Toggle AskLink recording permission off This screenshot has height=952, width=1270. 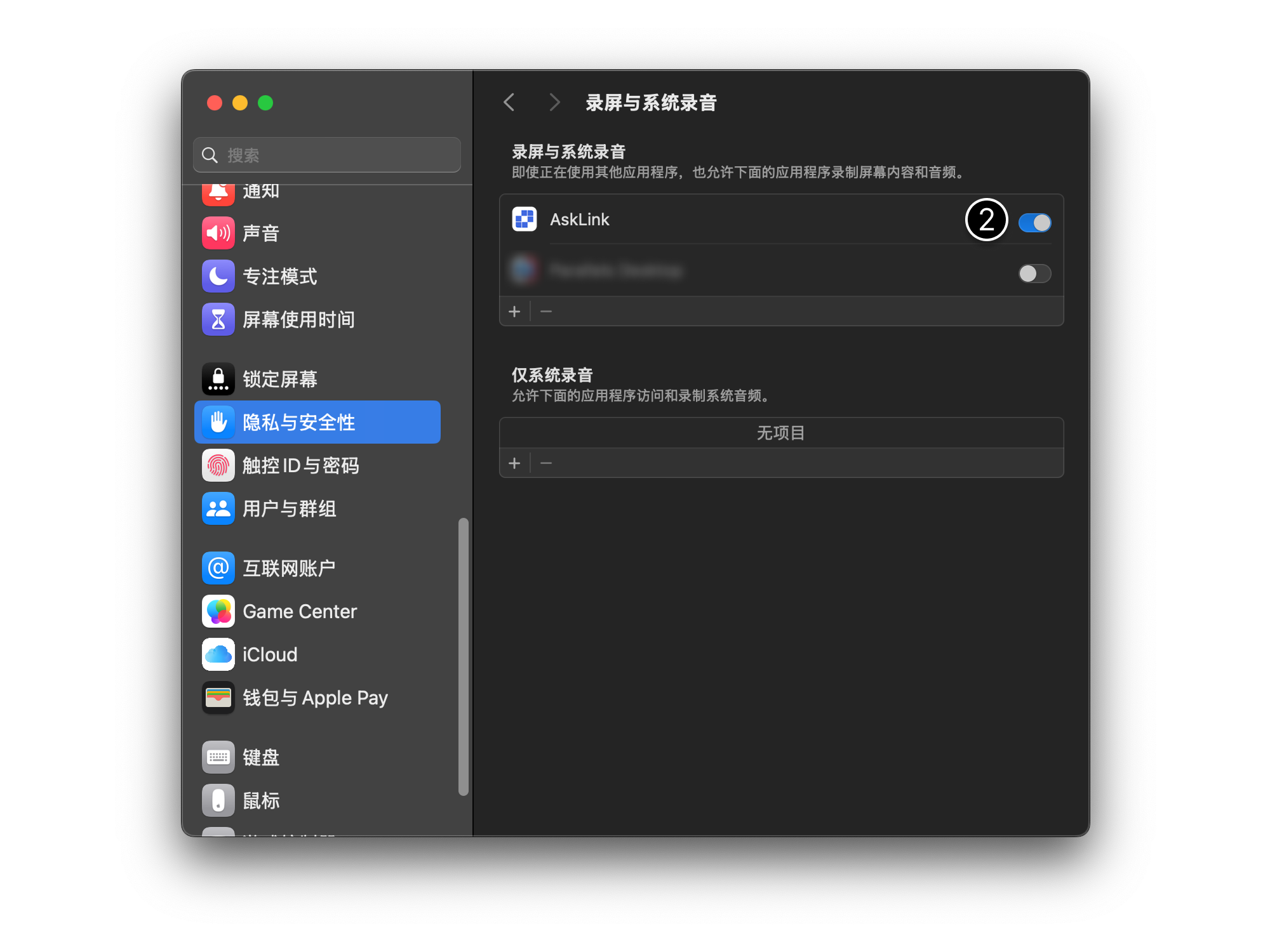tap(1035, 222)
